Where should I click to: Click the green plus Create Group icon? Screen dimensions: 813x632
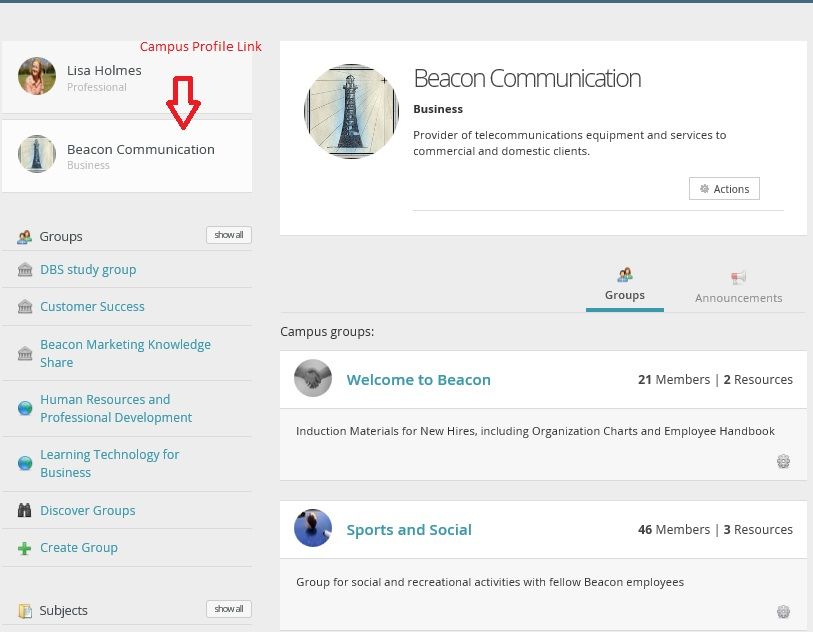24,548
